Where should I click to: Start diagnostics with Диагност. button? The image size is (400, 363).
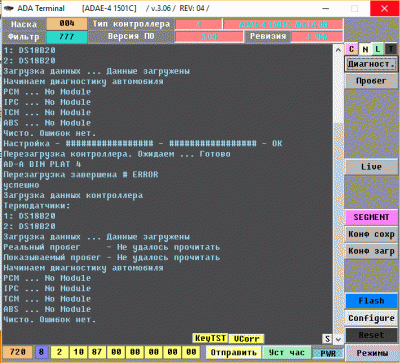click(371, 64)
